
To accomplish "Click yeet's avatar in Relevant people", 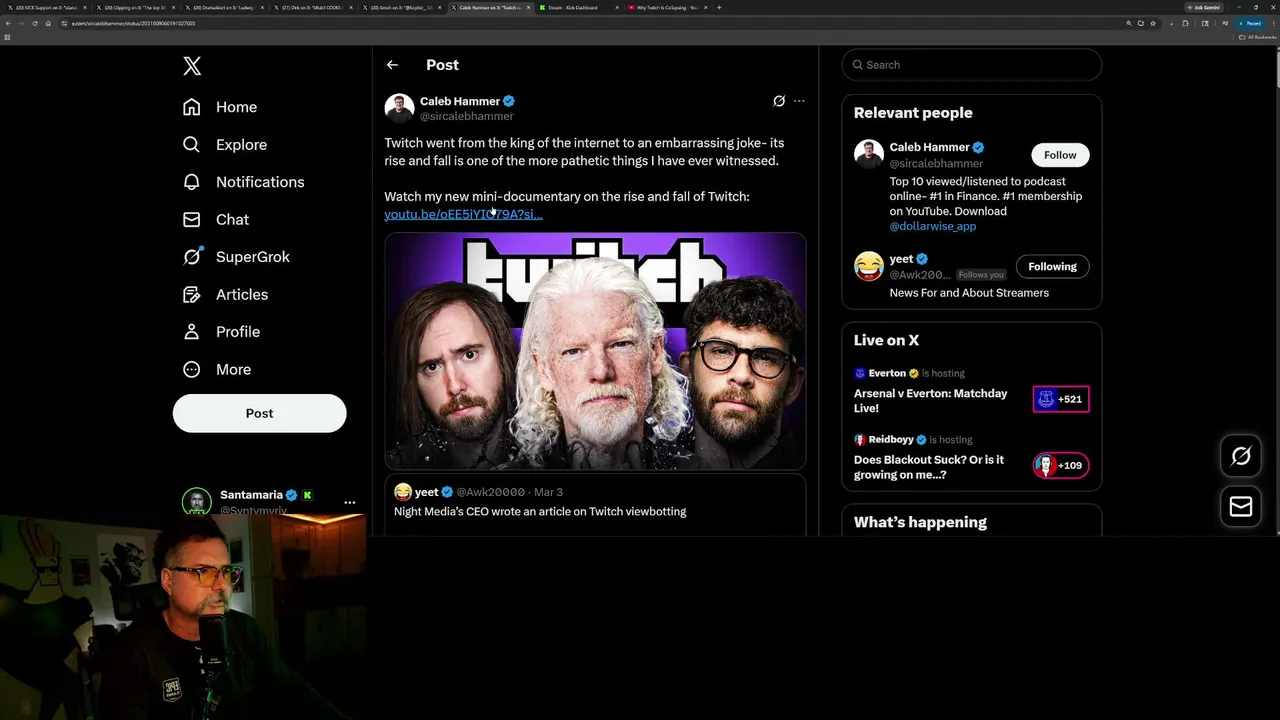I will (868, 266).
